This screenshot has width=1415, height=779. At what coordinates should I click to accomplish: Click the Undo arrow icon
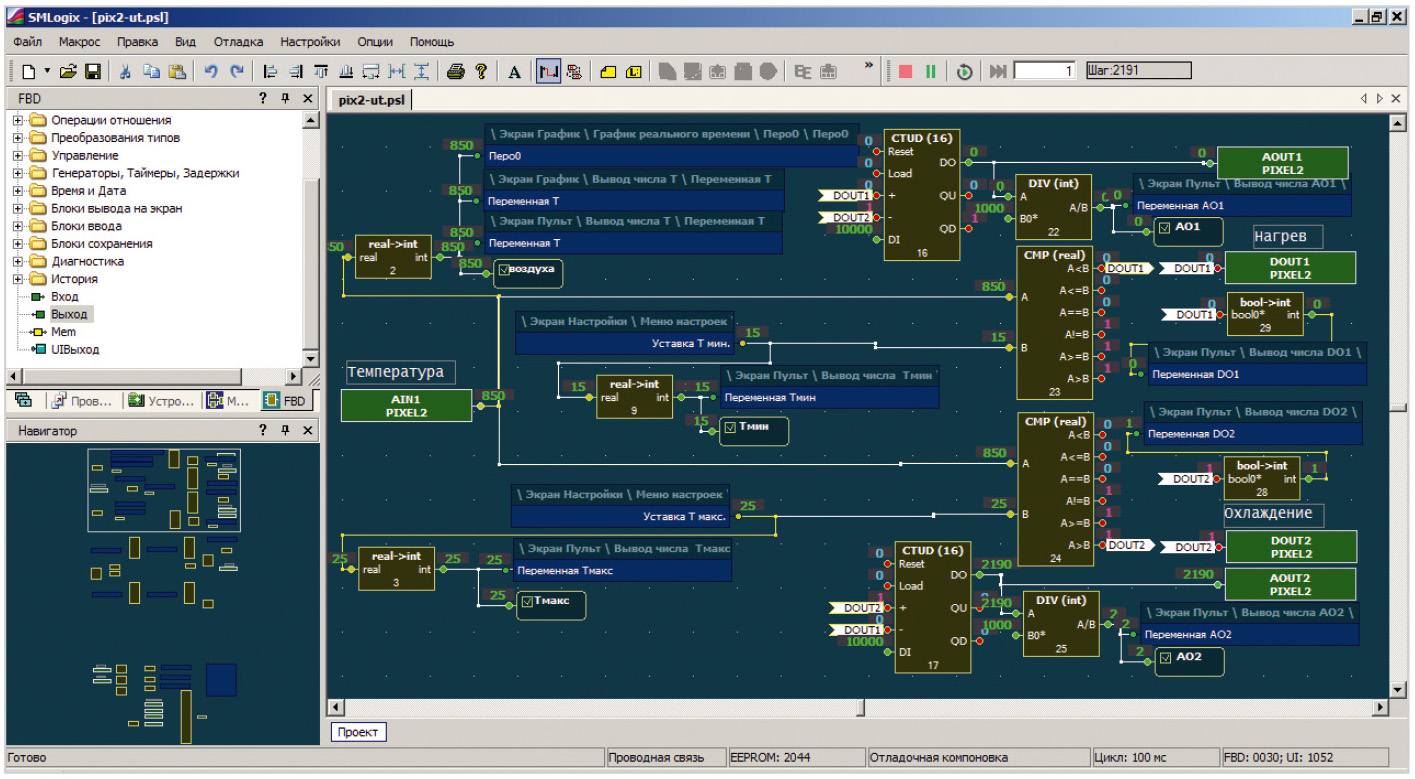(211, 71)
